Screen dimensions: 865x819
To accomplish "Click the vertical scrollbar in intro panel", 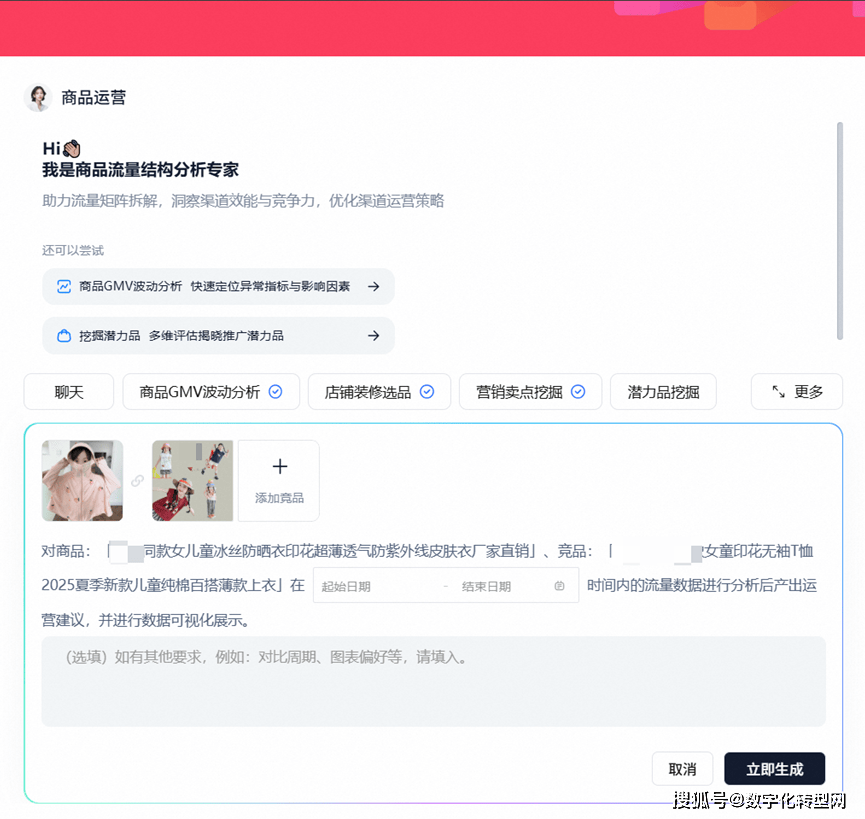I will 839,230.
